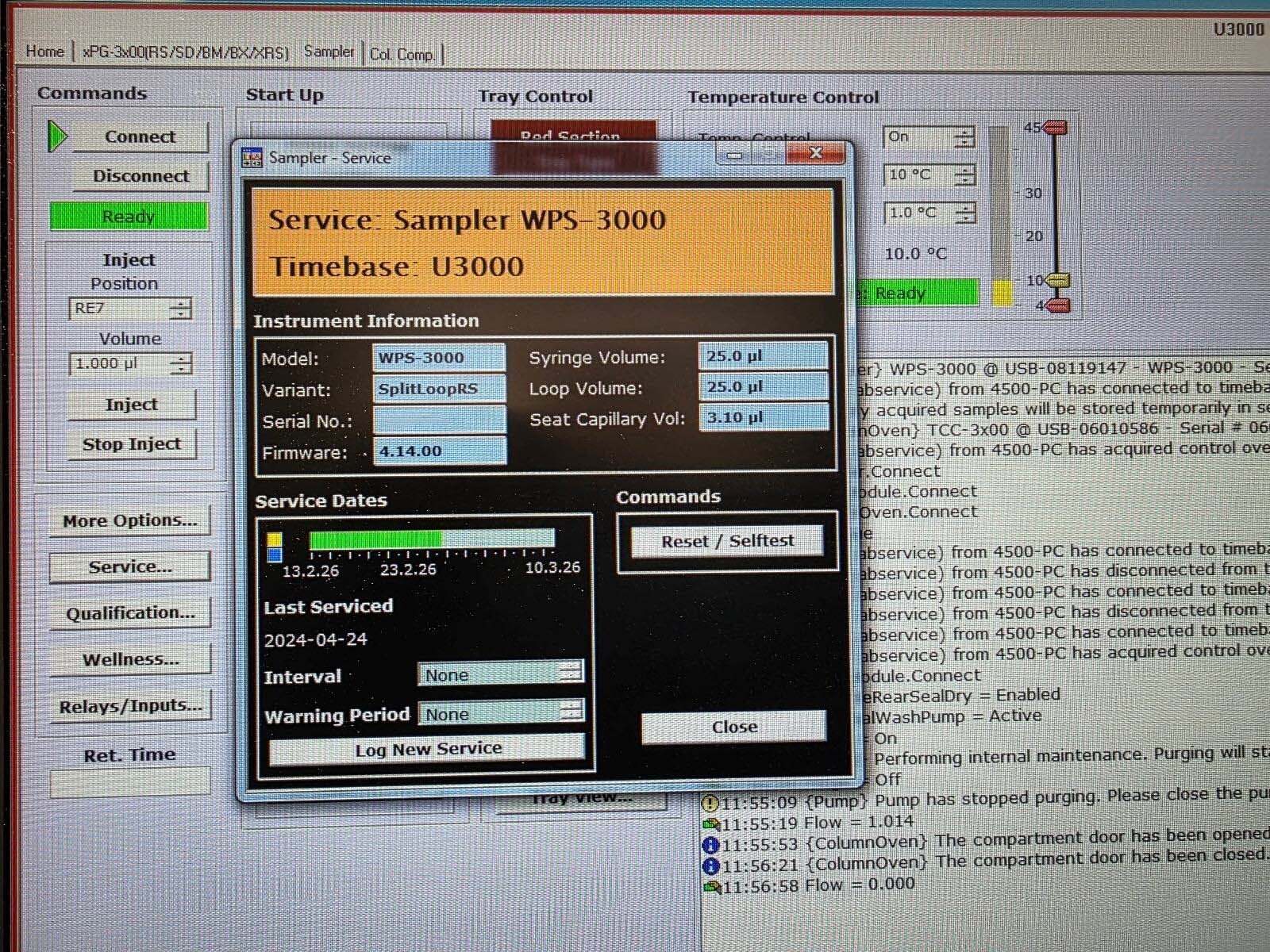1270x952 pixels.
Task: Click the warning icon at 11:55:09 log entry
Action: 711,803
